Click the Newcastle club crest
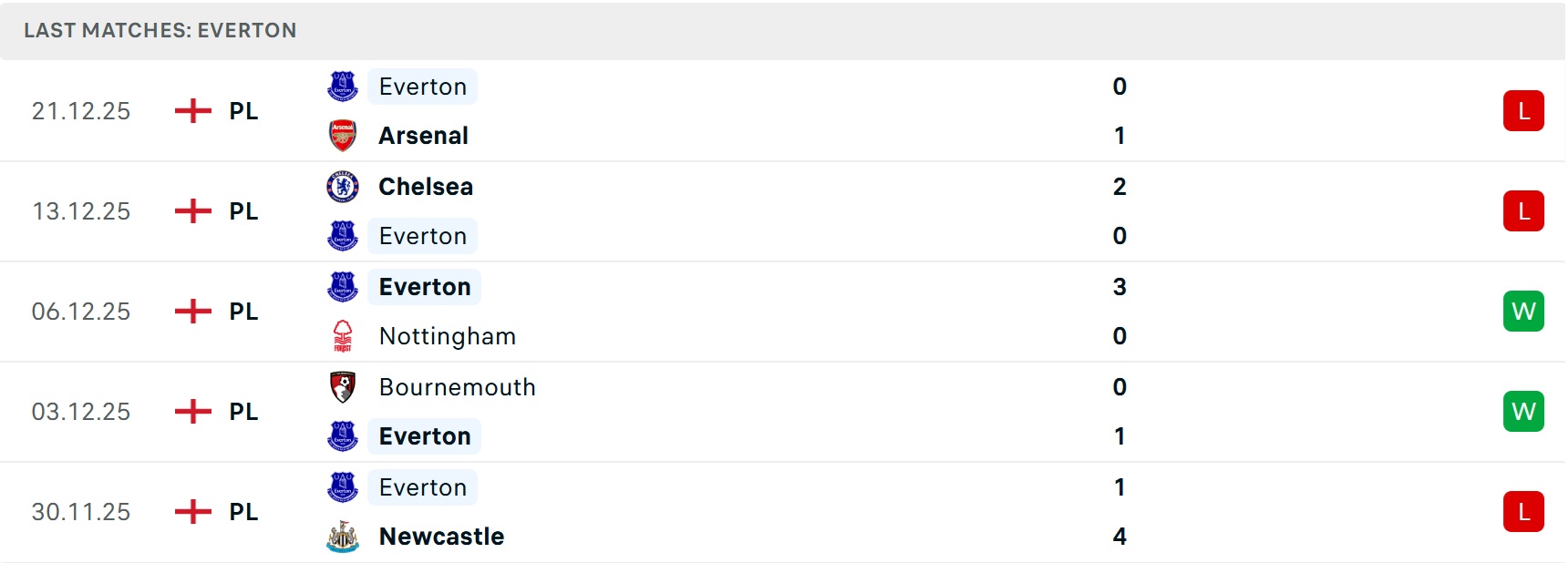 point(343,537)
